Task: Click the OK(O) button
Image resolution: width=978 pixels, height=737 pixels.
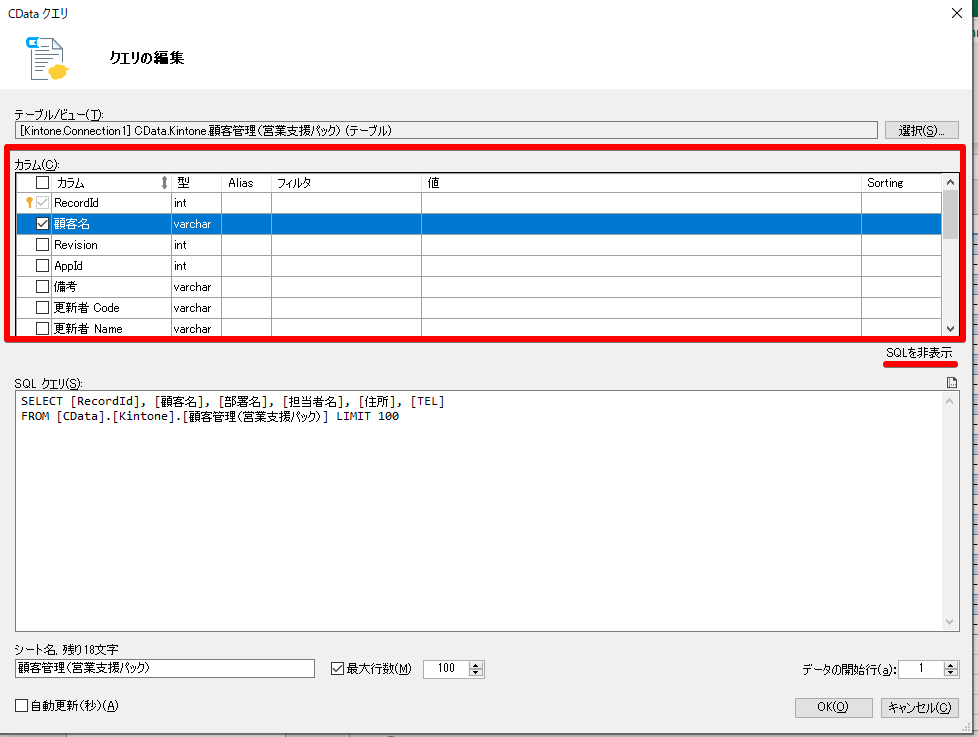Action: click(x=833, y=707)
